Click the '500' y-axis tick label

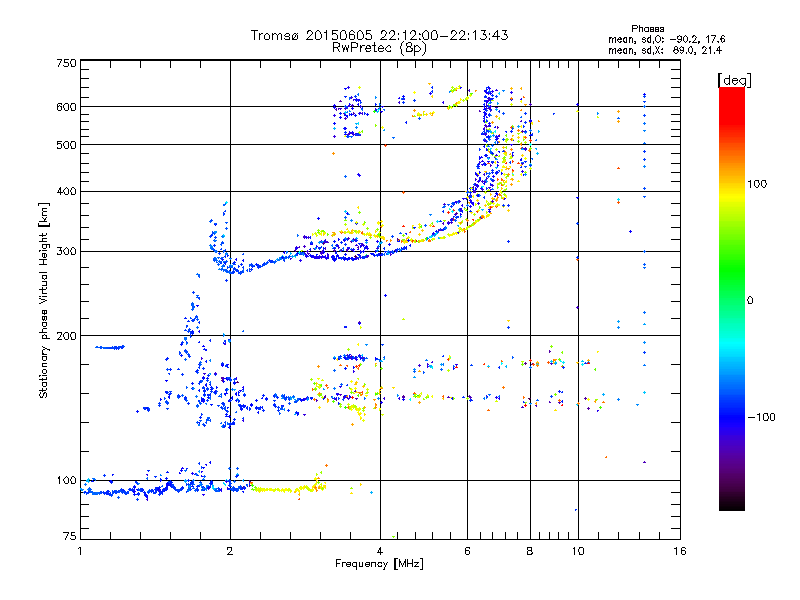tap(66, 145)
